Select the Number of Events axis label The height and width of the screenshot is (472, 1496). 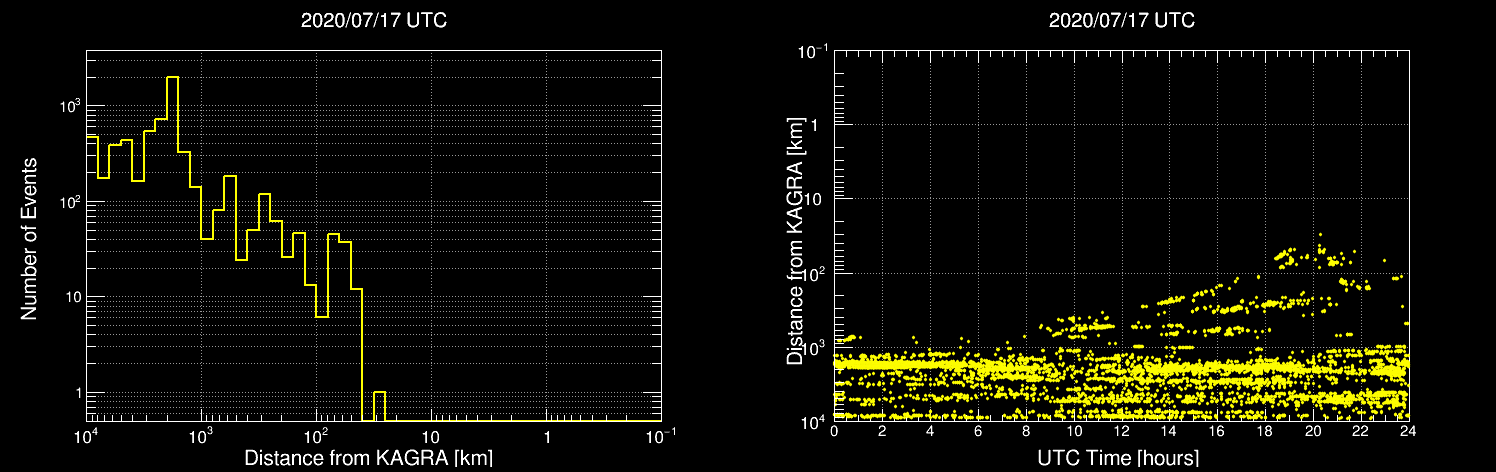point(29,237)
